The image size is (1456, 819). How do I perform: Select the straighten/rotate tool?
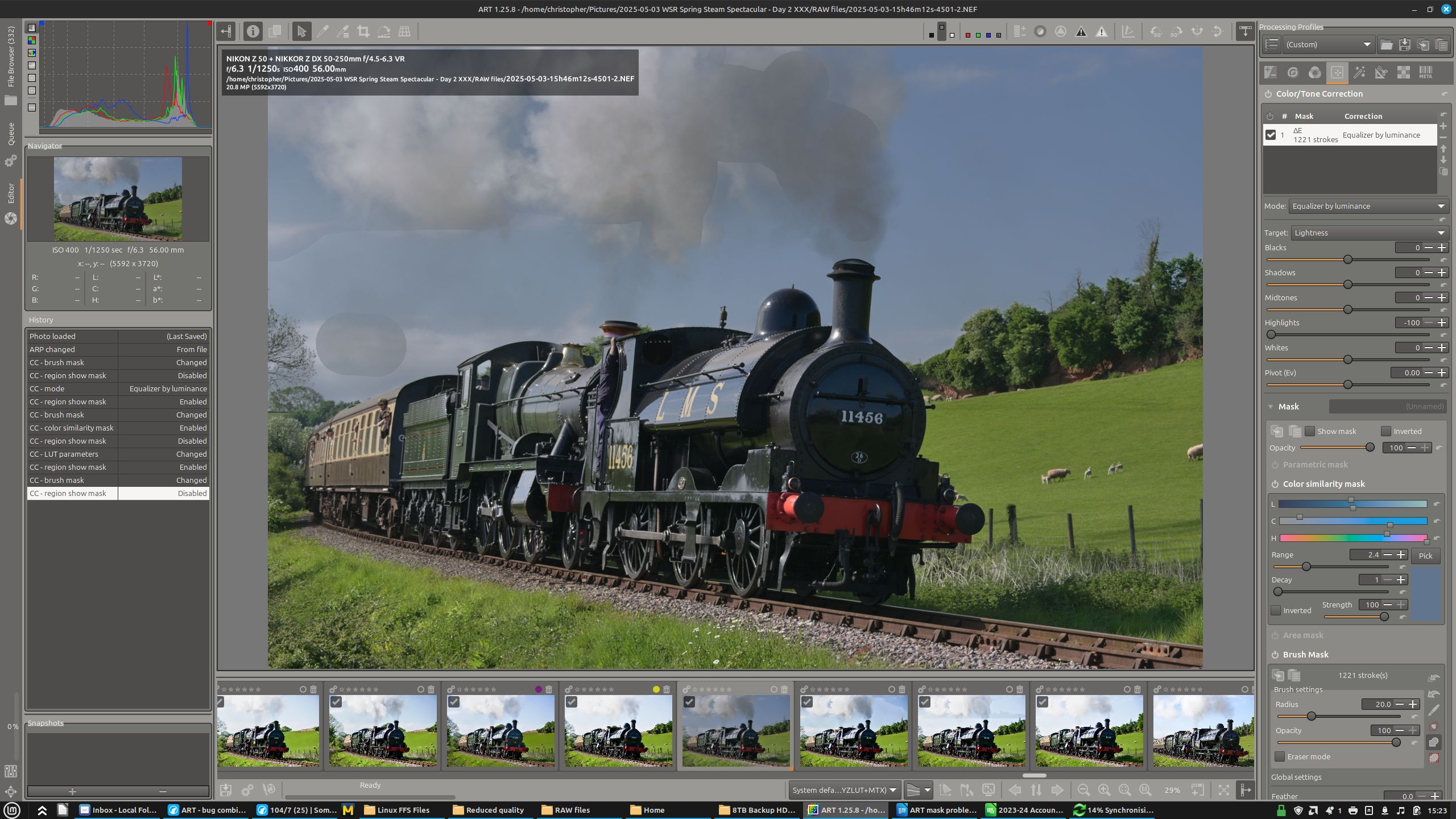tap(384, 31)
